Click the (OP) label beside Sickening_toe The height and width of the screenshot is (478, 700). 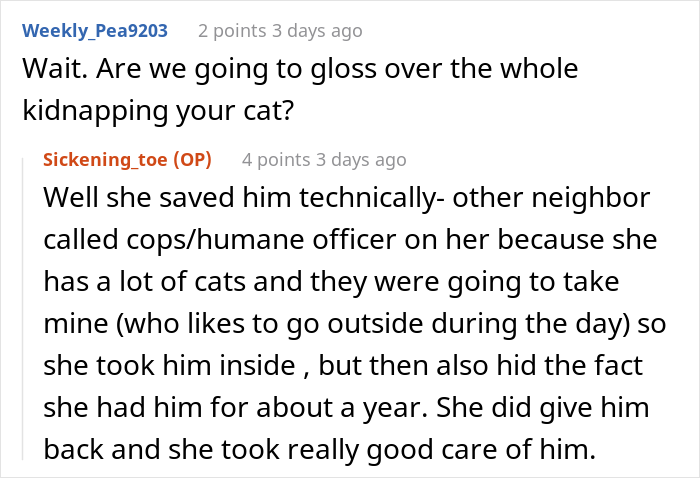tap(193, 160)
